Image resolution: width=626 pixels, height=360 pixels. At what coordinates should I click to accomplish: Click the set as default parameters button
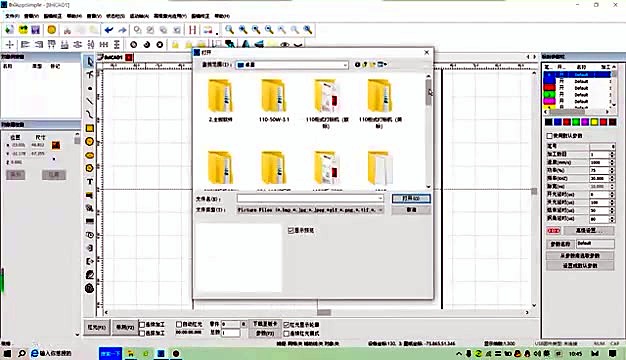[580, 265]
